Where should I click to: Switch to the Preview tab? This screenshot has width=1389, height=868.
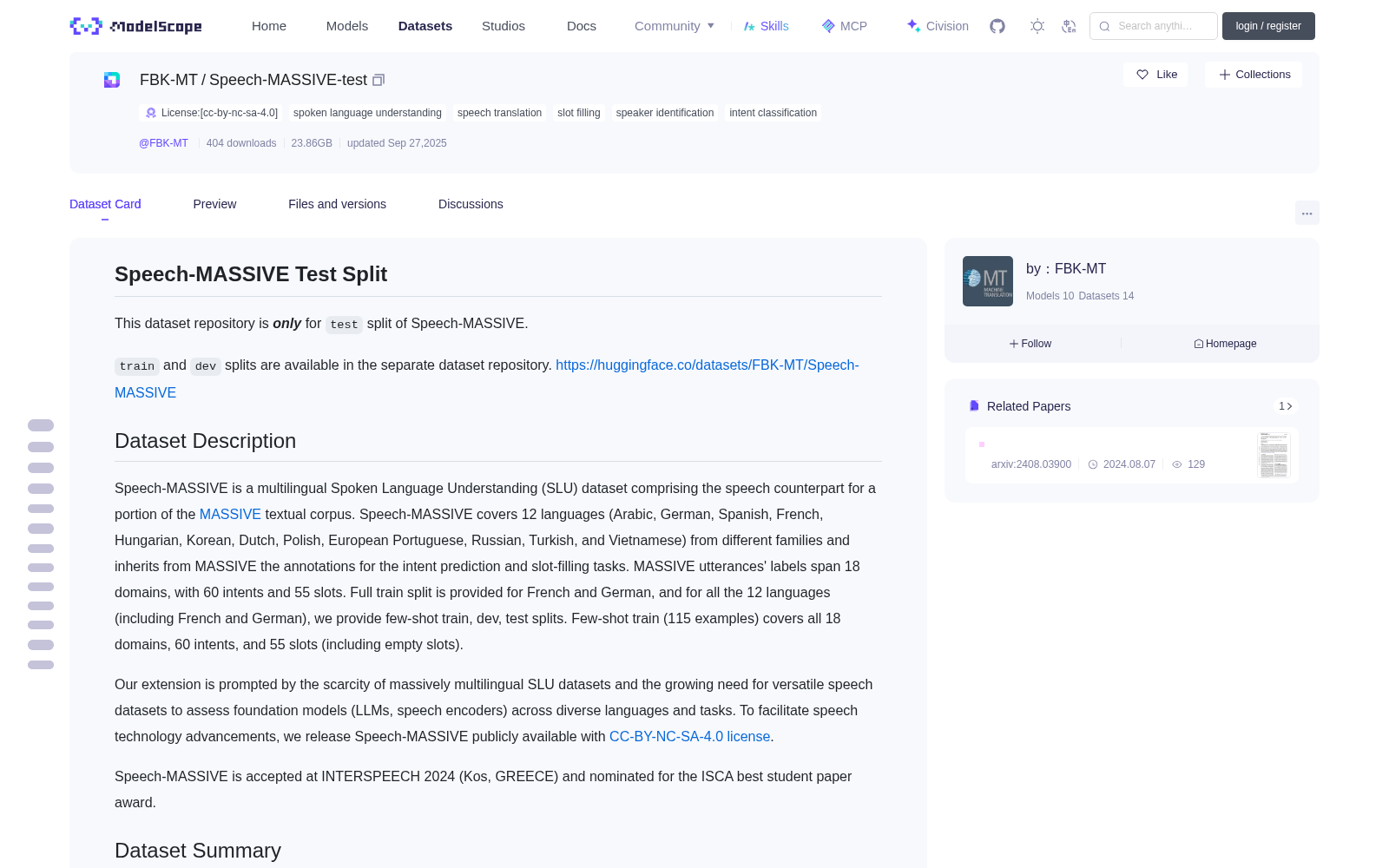pyautogui.click(x=214, y=204)
